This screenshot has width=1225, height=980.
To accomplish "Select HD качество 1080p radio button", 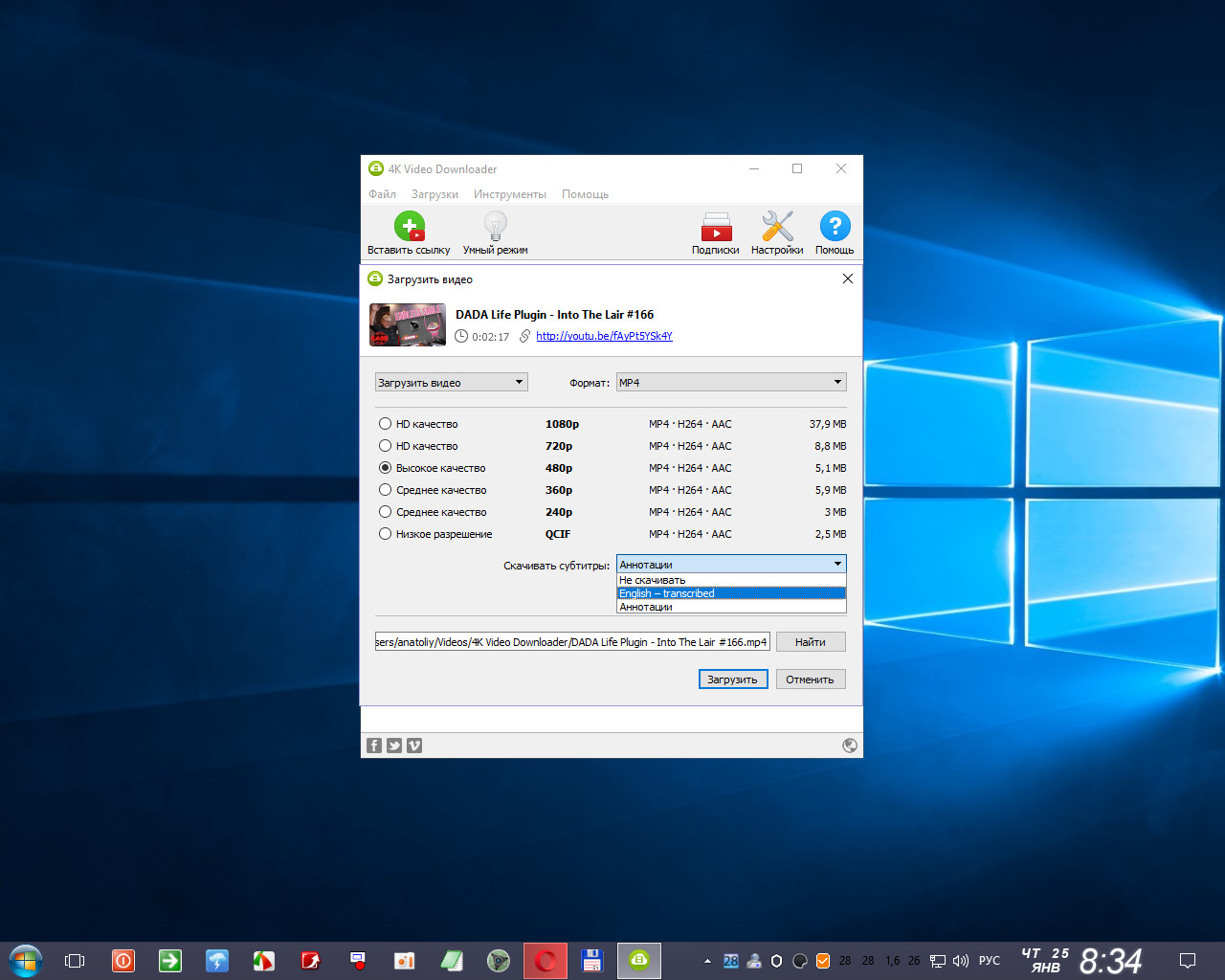I will click(385, 424).
